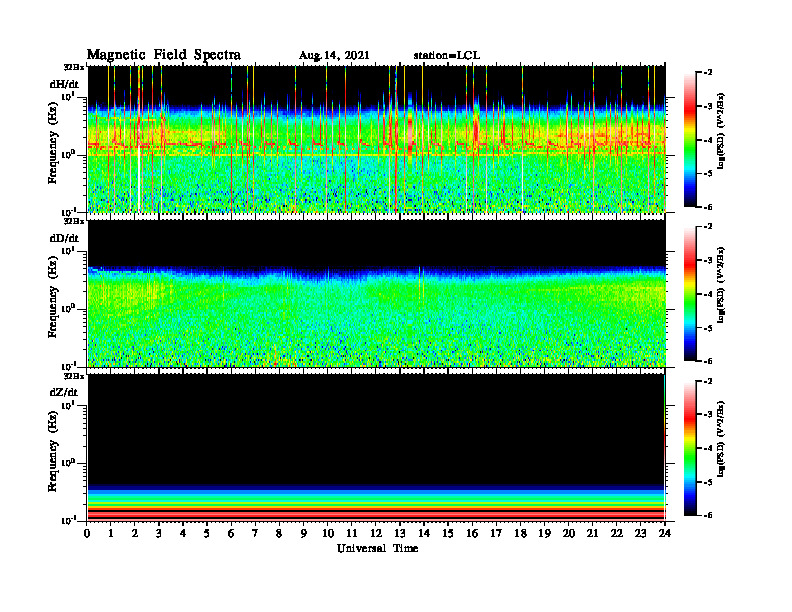Click the "12" tick on the time axis
792x612 pixels.
click(x=376, y=534)
